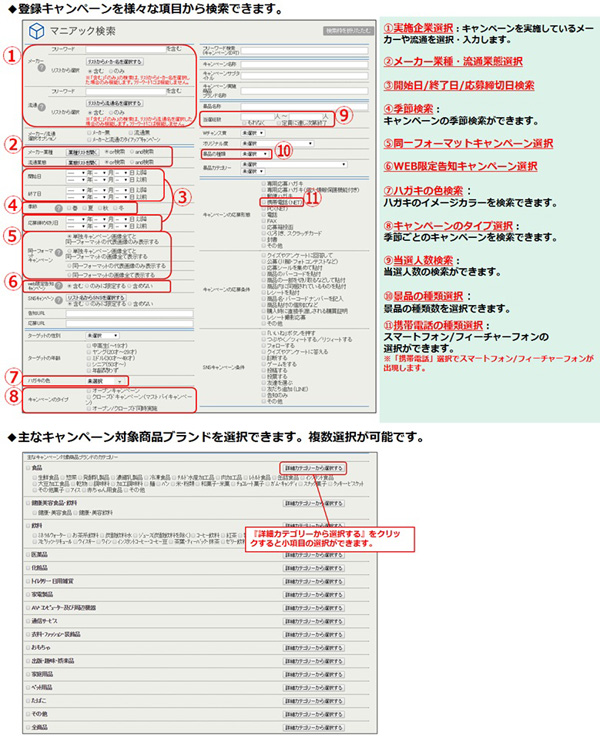Open the help icon next to メーカー
The image size is (600, 736).
pyautogui.click(x=41, y=68)
